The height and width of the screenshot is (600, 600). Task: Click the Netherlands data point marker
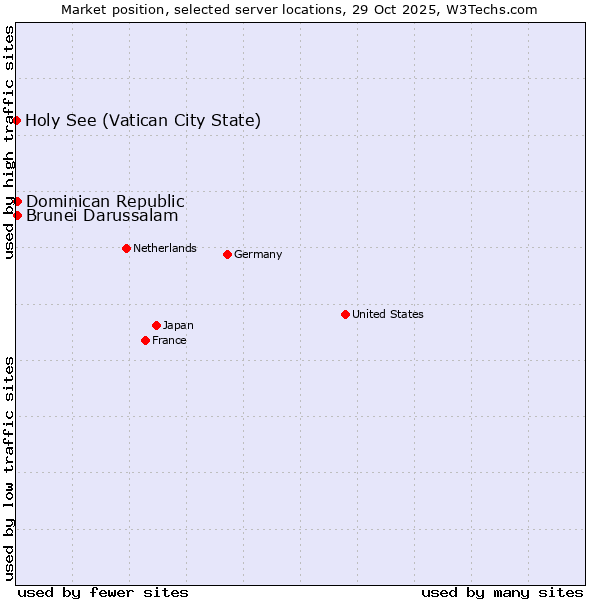tap(126, 248)
